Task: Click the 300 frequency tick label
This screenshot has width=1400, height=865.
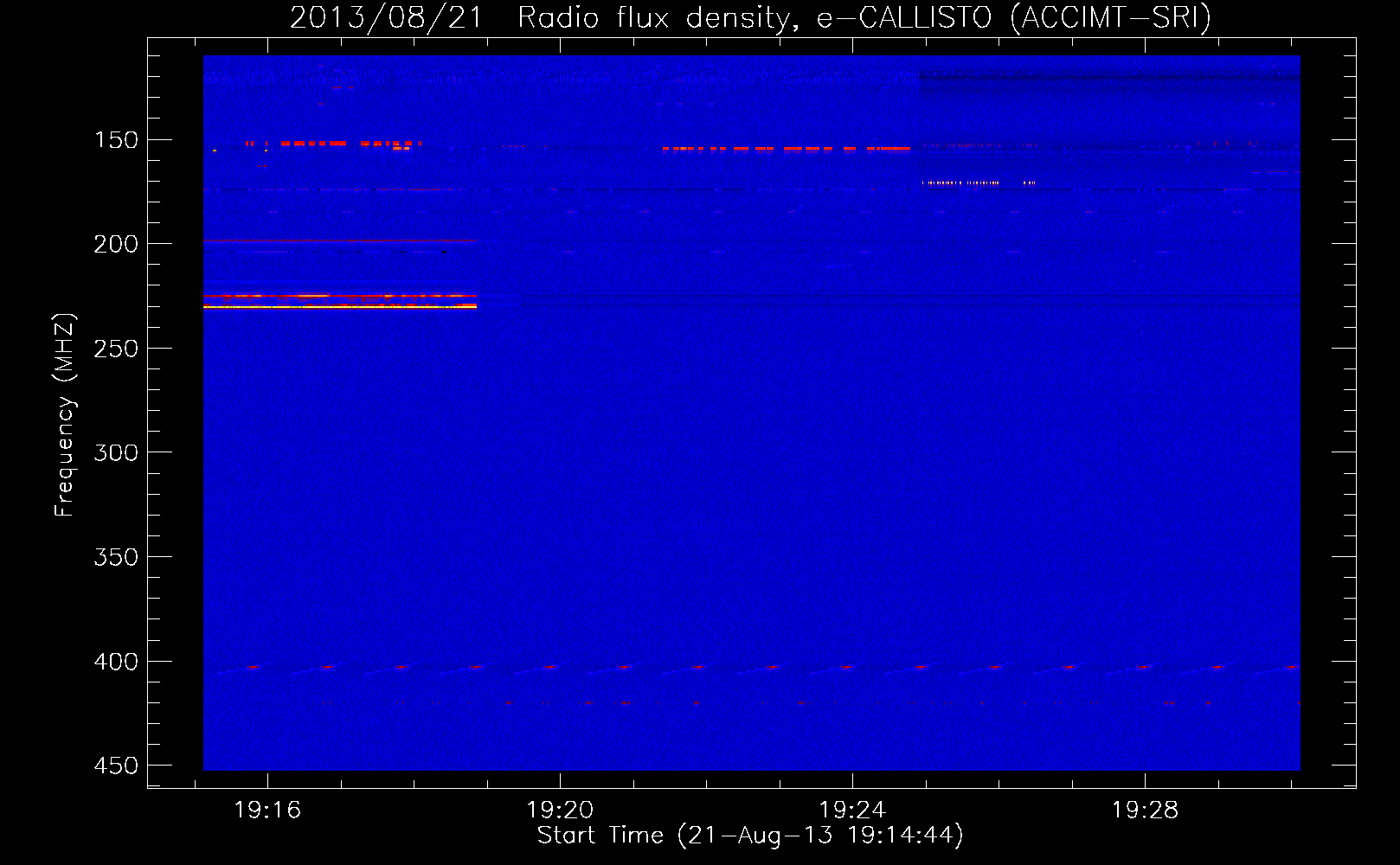Action: tap(116, 452)
